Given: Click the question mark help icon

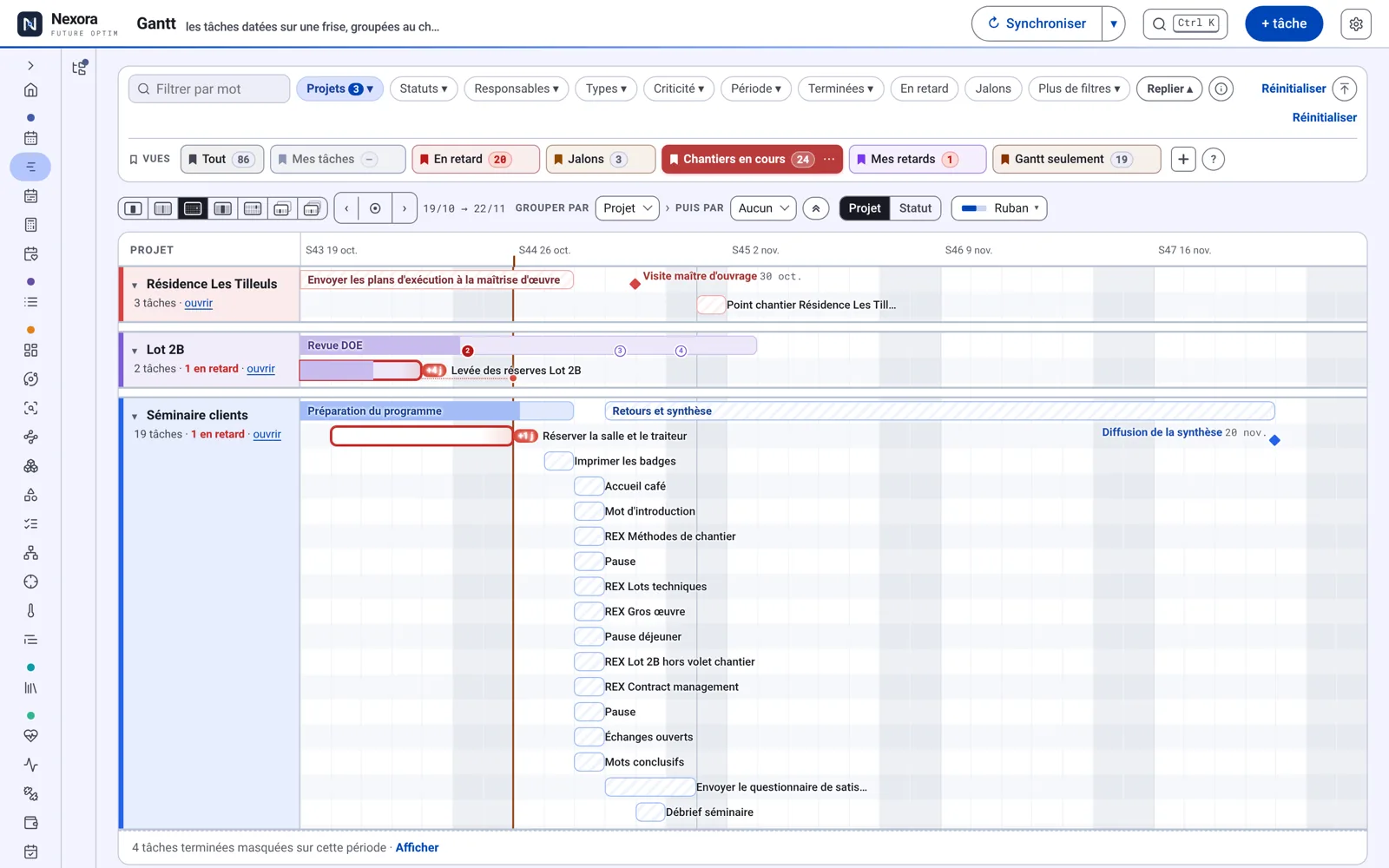Looking at the screenshot, I should (x=1214, y=160).
